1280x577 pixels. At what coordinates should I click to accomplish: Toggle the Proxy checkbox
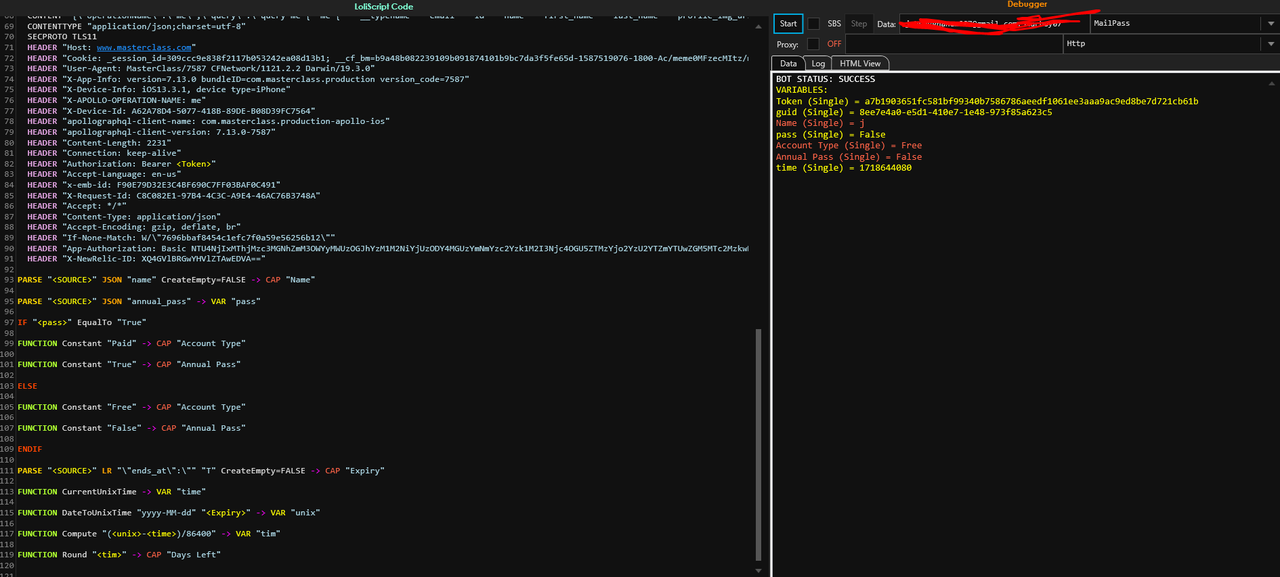(x=813, y=44)
